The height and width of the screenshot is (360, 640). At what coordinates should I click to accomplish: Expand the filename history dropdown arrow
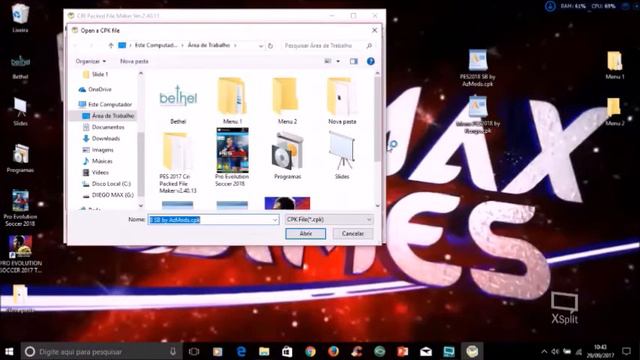point(275,220)
